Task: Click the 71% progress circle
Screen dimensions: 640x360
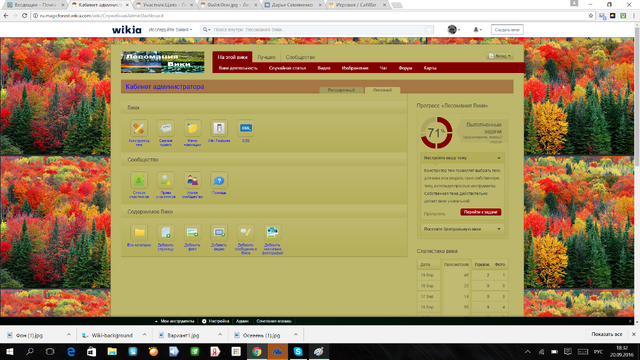Action: pos(436,133)
